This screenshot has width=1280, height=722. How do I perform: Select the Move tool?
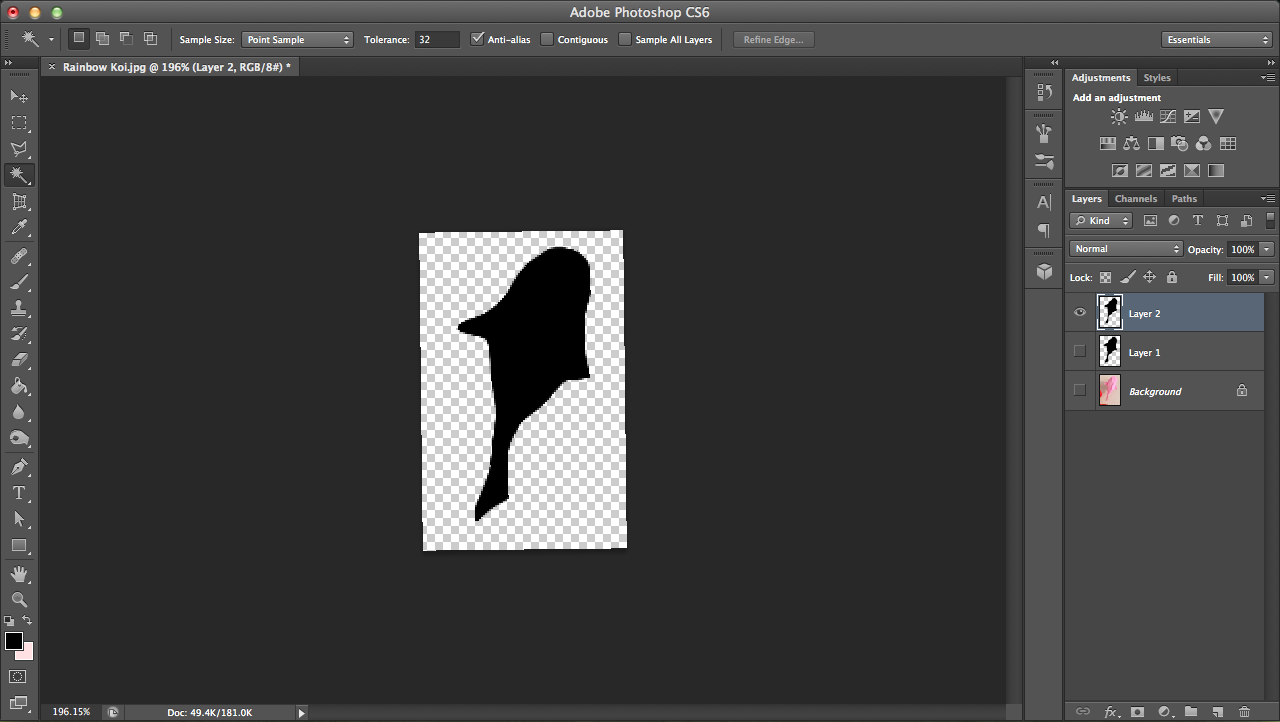20,96
